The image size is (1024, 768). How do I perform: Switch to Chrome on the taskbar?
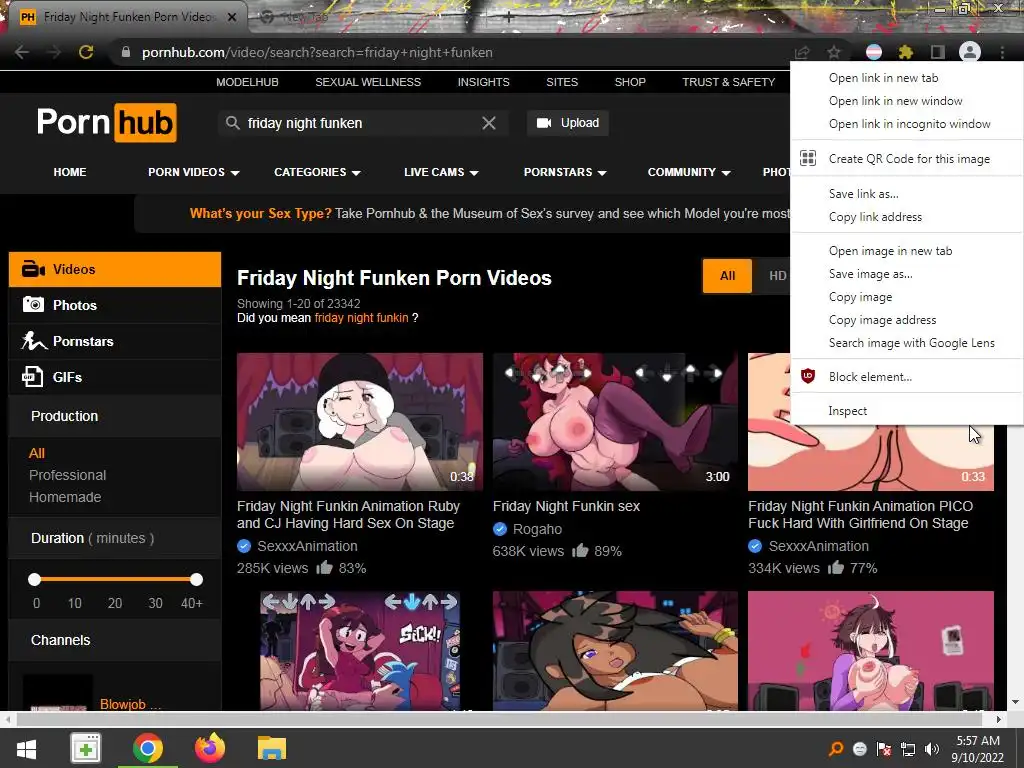pos(148,748)
